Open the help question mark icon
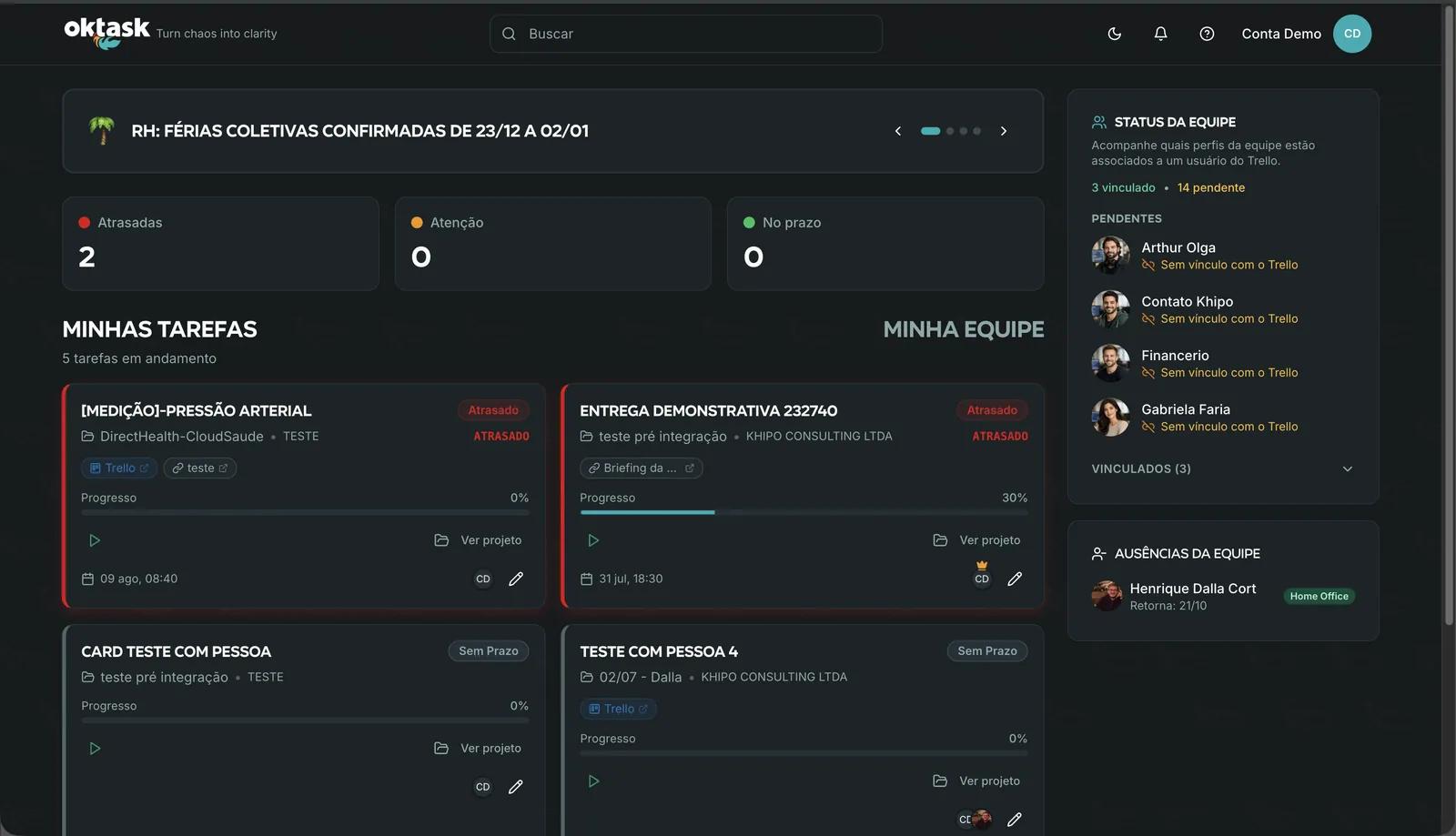Viewport: 1456px width, 836px height. point(1207,34)
